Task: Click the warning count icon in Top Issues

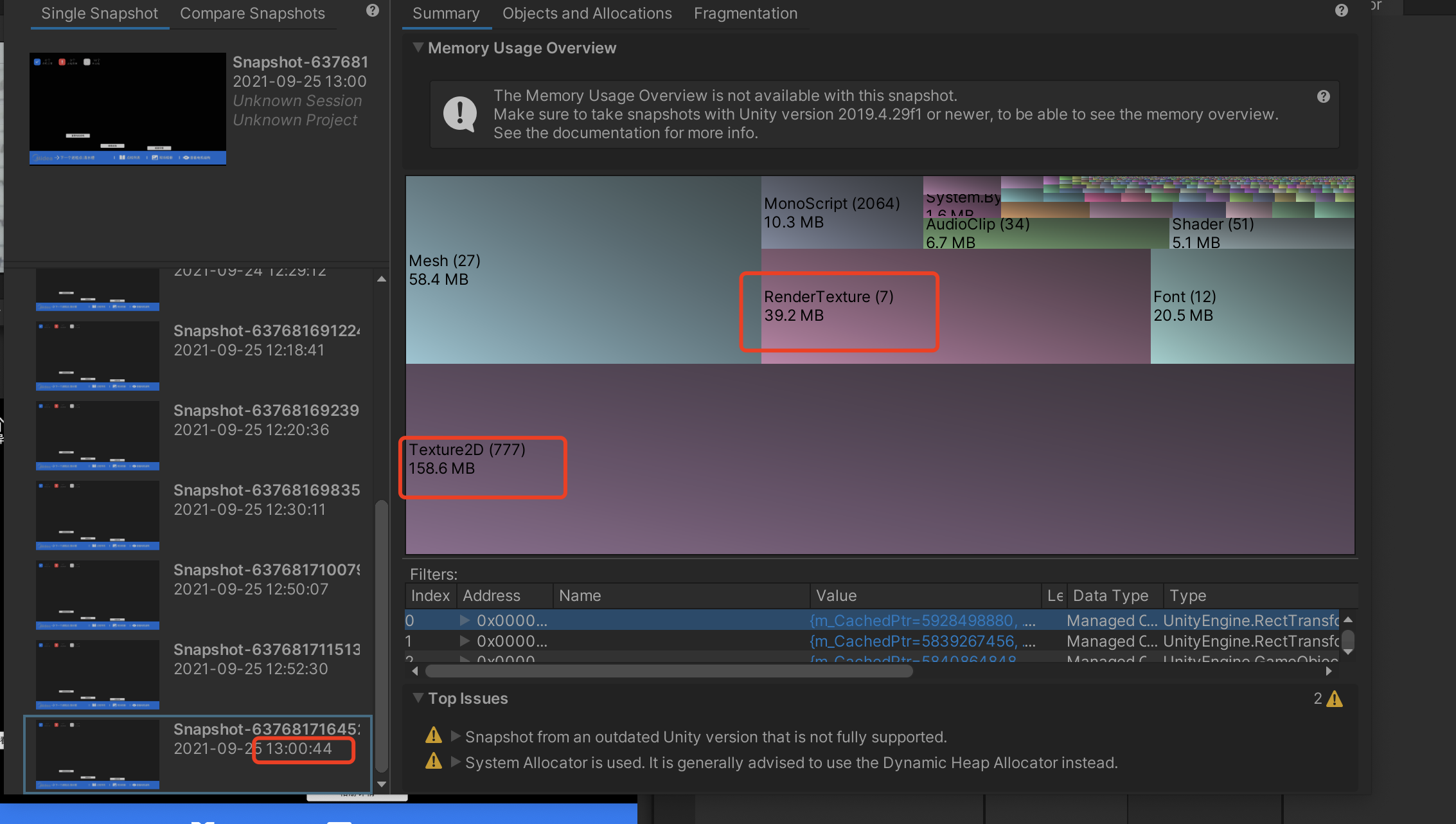Action: point(1335,699)
